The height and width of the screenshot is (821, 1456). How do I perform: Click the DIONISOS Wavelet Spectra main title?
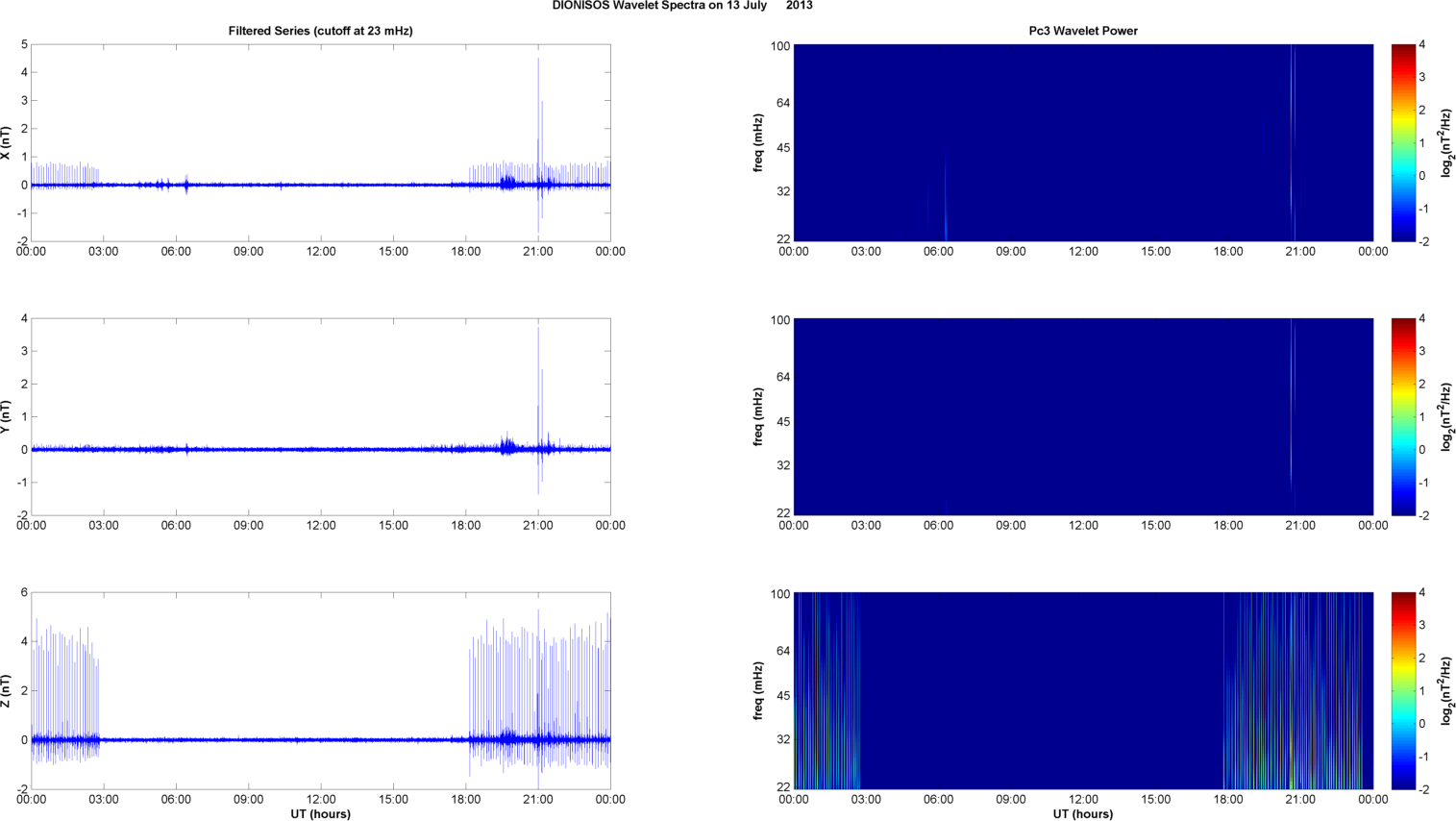[682, 6]
